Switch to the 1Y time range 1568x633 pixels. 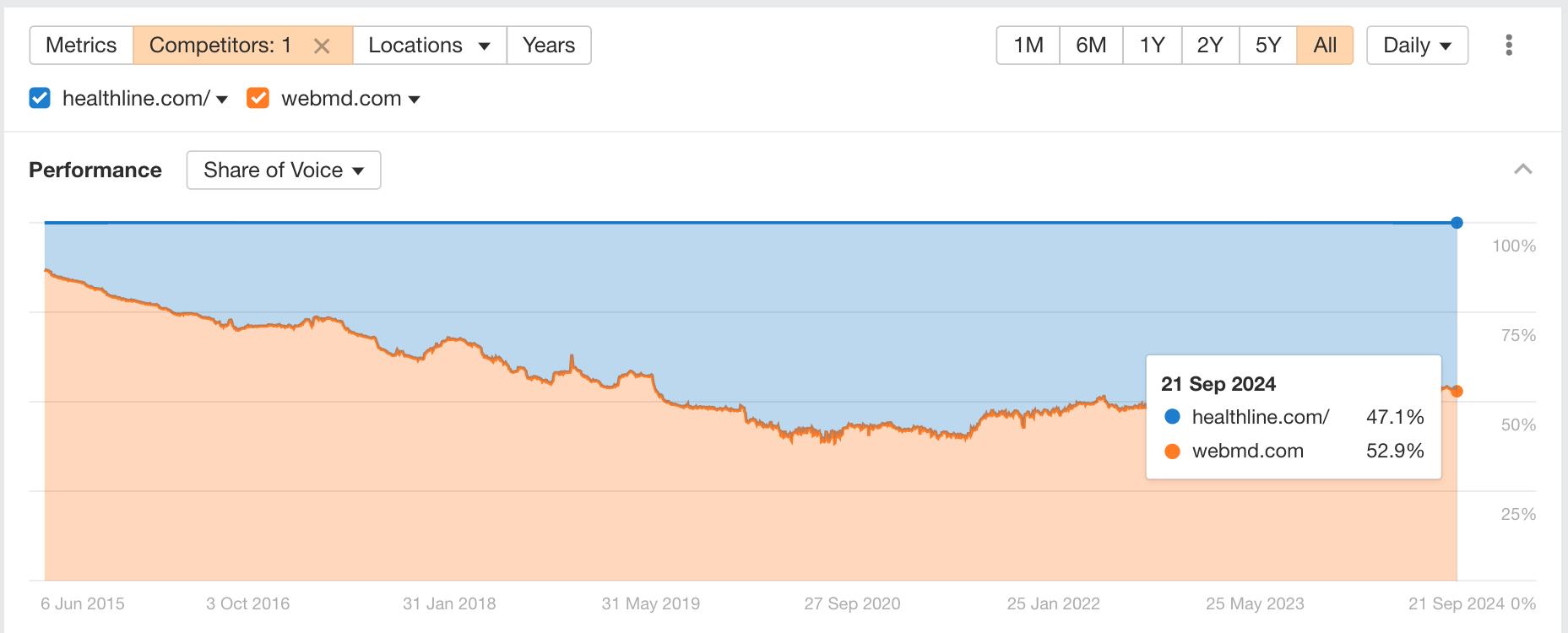tap(1151, 46)
